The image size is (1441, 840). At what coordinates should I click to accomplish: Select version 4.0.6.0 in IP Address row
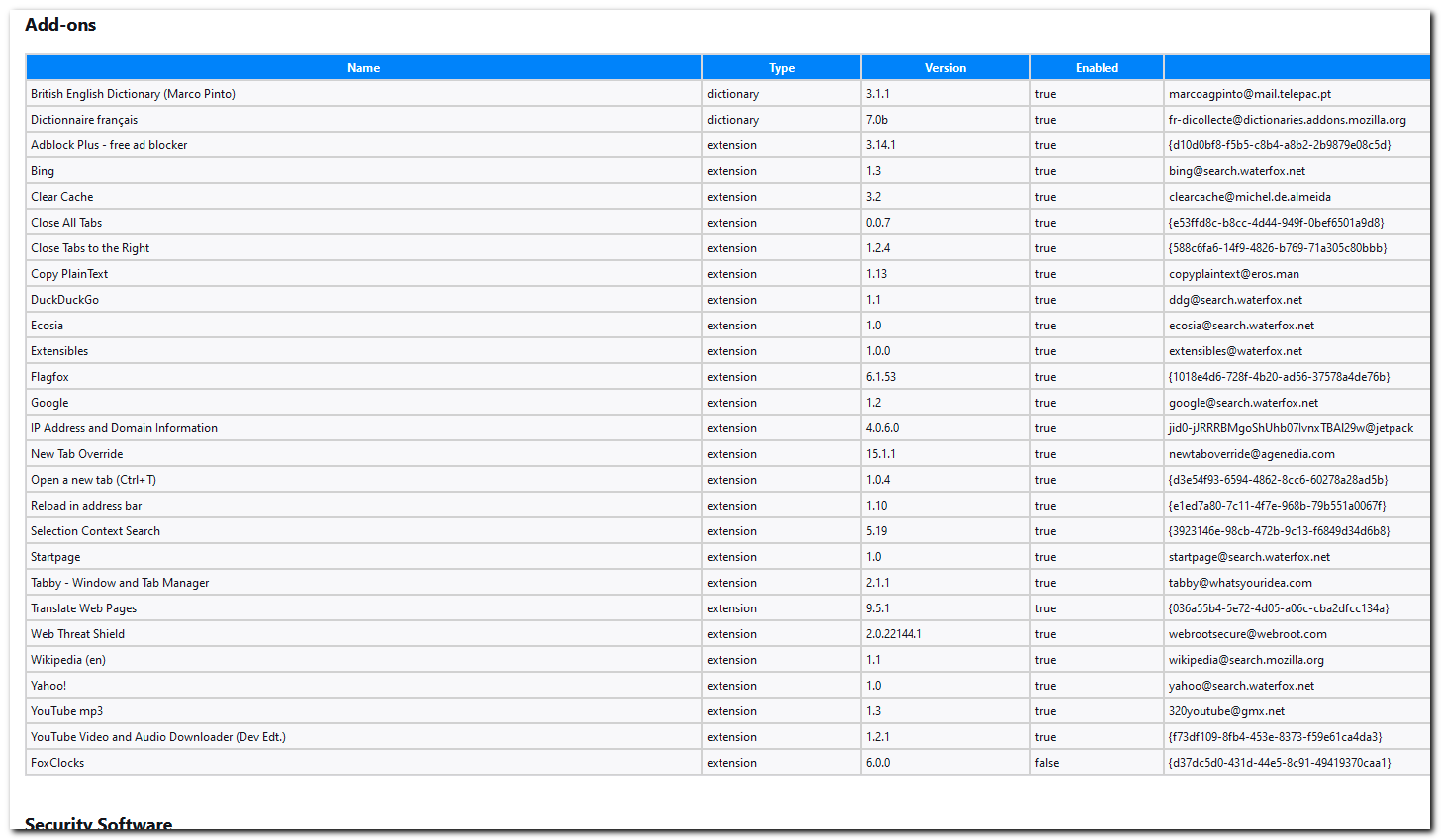coord(882,428)
